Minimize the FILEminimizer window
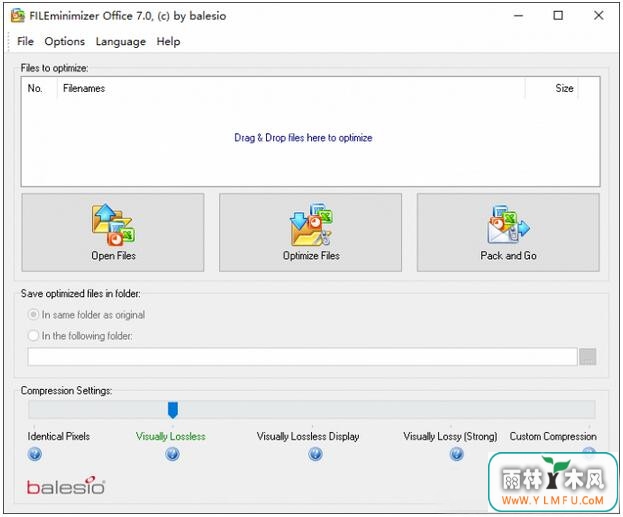 coord(518,15)
